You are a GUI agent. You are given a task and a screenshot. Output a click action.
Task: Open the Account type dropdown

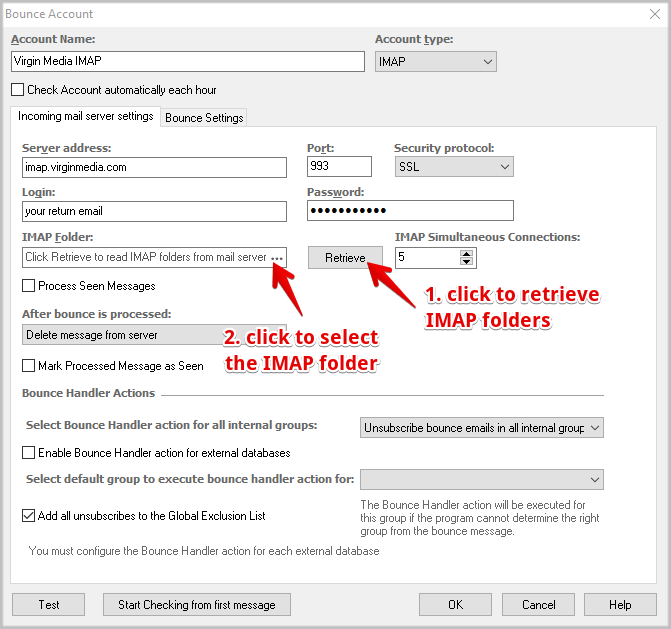436,62
